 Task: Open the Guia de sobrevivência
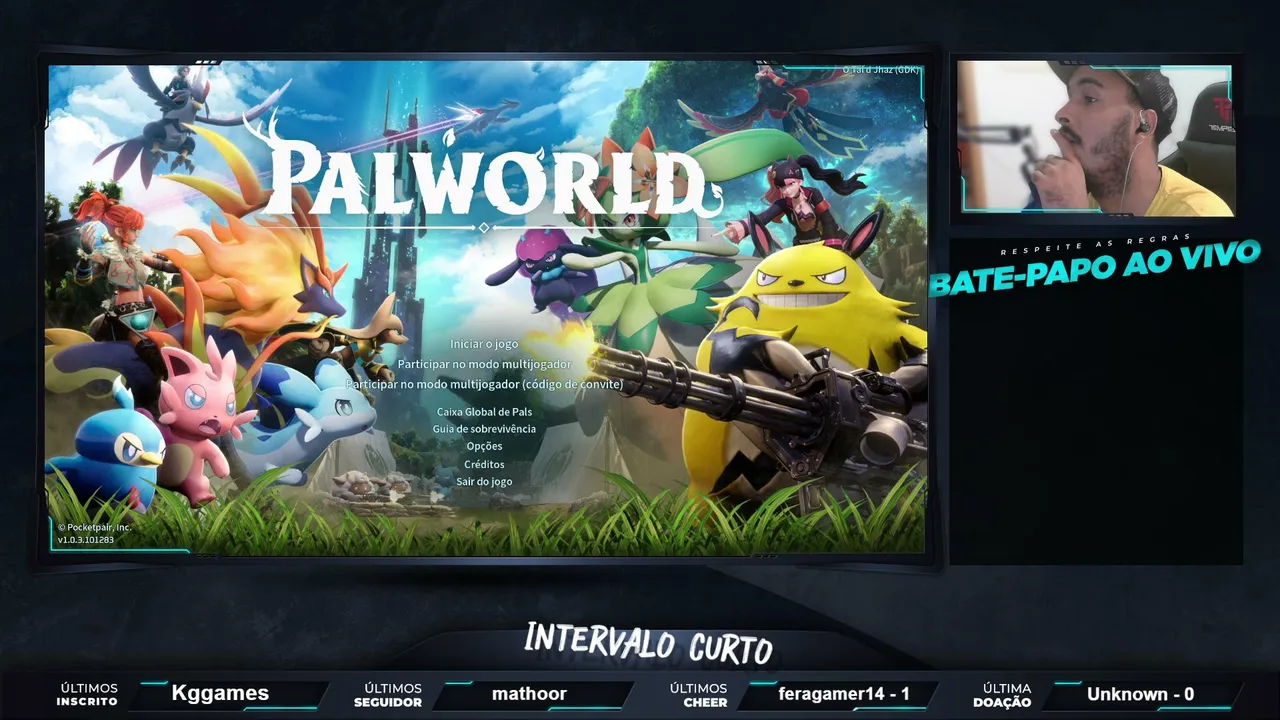[x=484, y=429]
